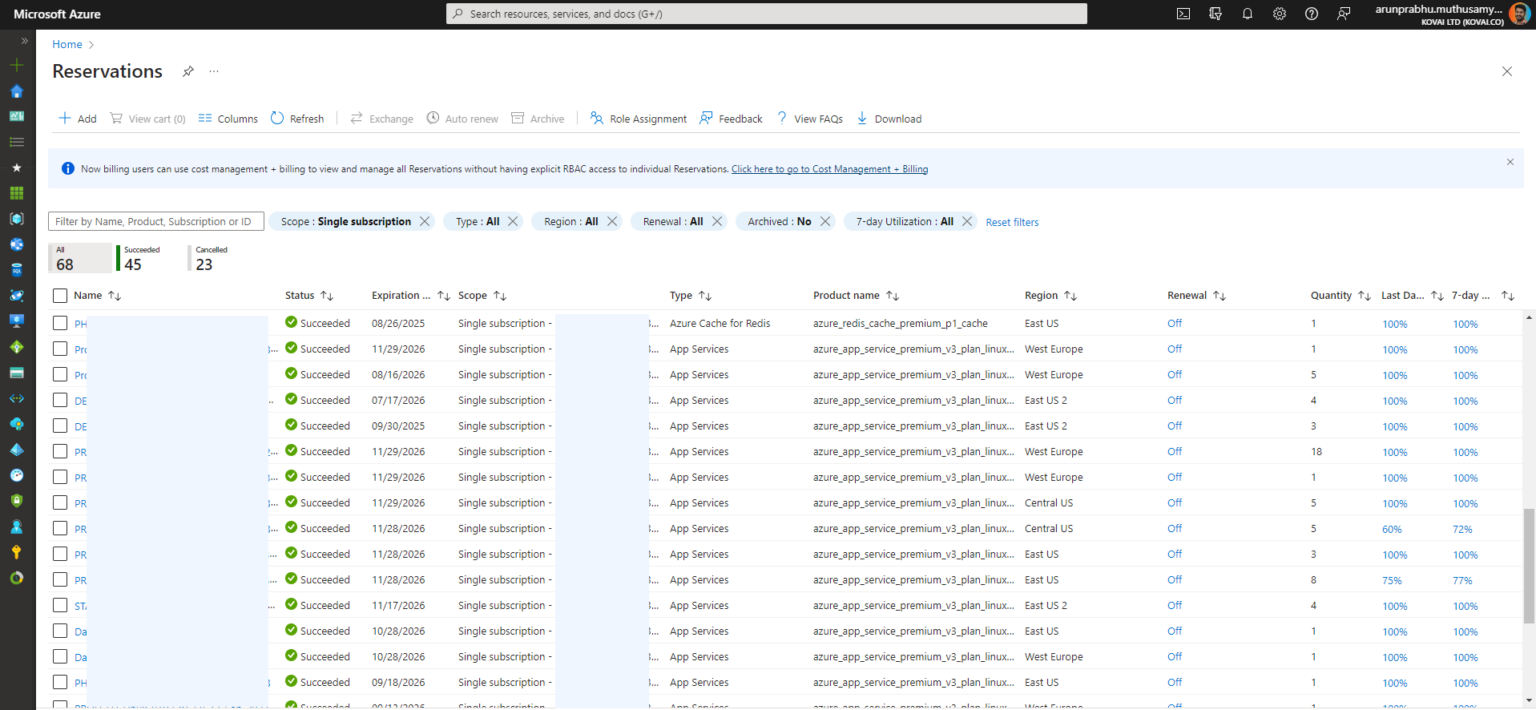Open the Feedback icon in the top bar
1536x710 pixels.
coord(1343,13)
